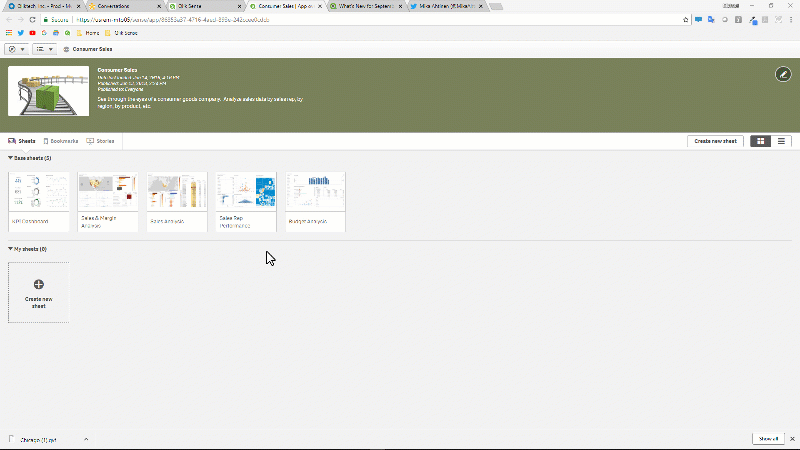
Task: Collapse the My sheets section
Action: click(x=28, y=249)
